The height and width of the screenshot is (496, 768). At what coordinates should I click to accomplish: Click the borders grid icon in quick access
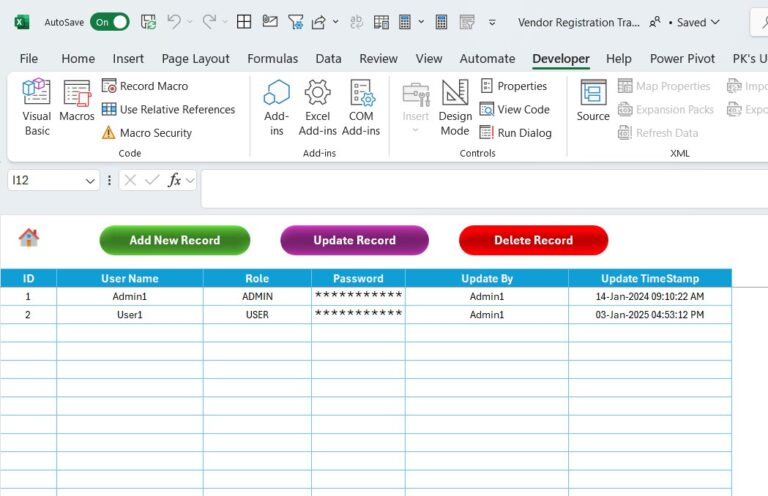pos(244,22)
